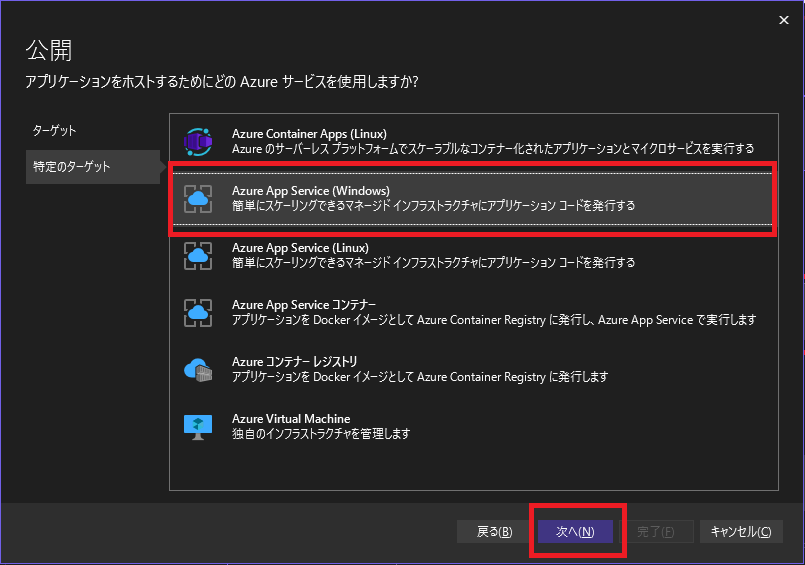Open the ターゲット step in the sidebar

54,131
